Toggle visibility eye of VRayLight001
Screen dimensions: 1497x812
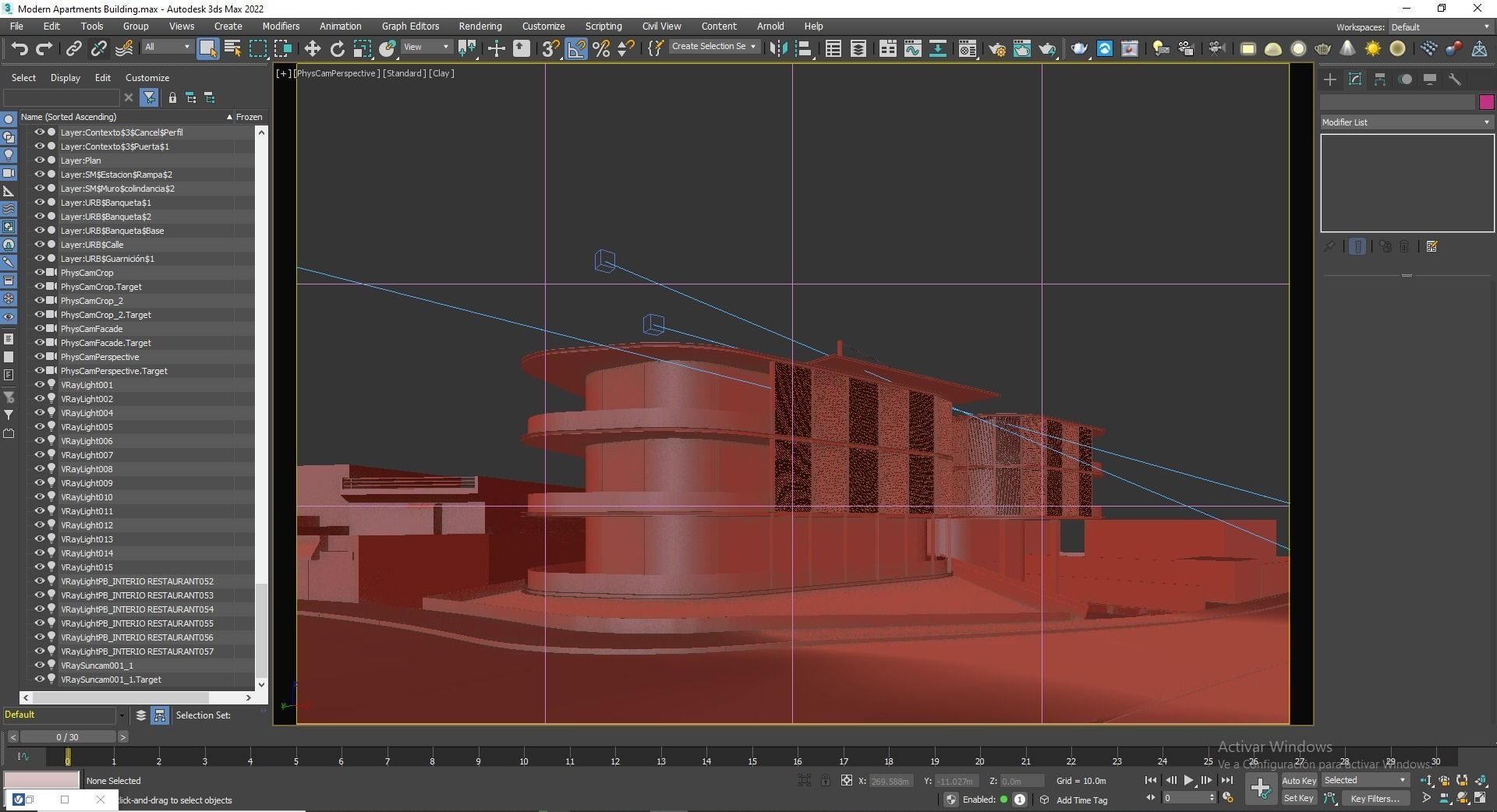pos(39,385)
